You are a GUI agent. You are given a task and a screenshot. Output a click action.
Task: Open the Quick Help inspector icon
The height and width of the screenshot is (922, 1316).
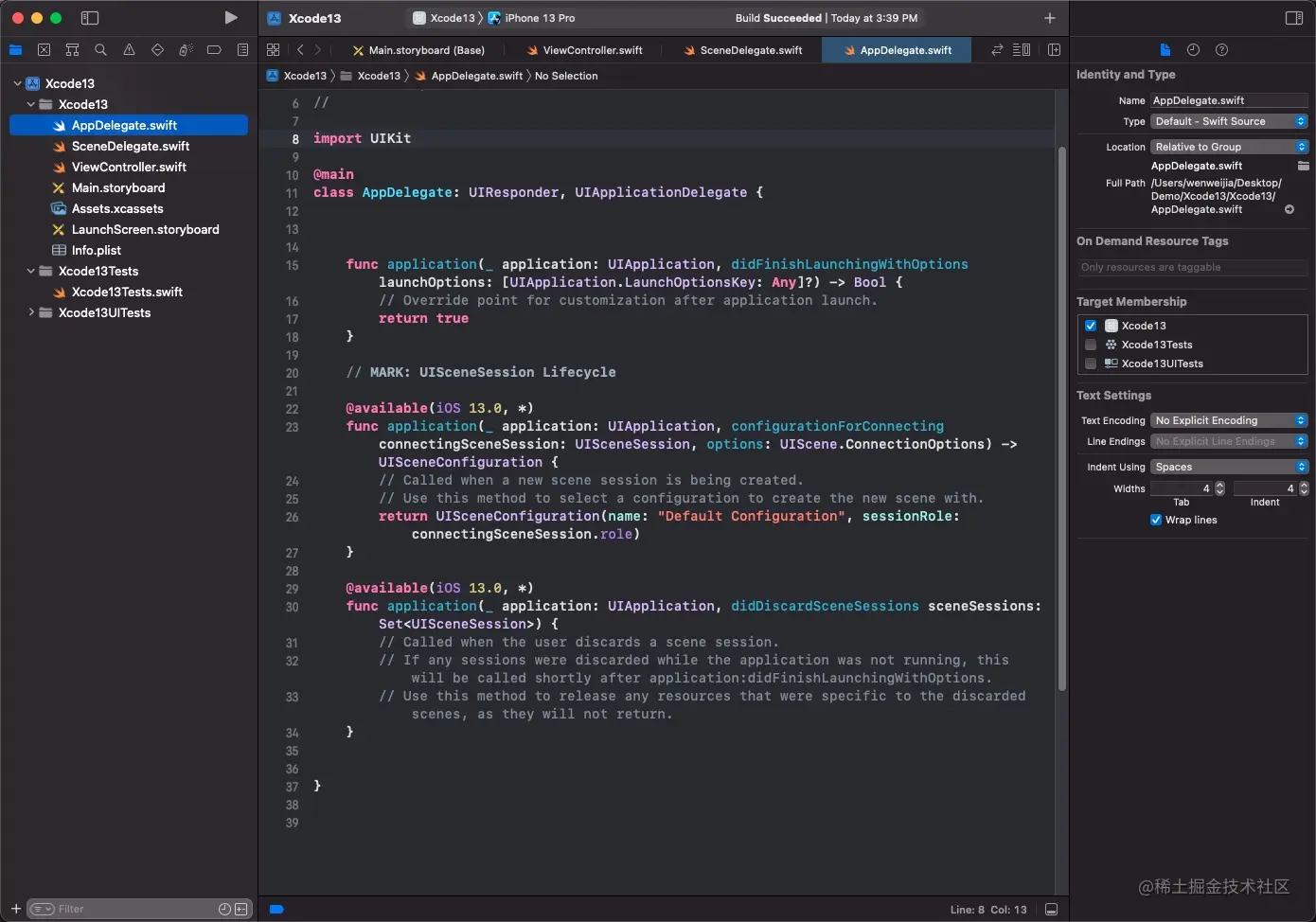(1221, 50)
